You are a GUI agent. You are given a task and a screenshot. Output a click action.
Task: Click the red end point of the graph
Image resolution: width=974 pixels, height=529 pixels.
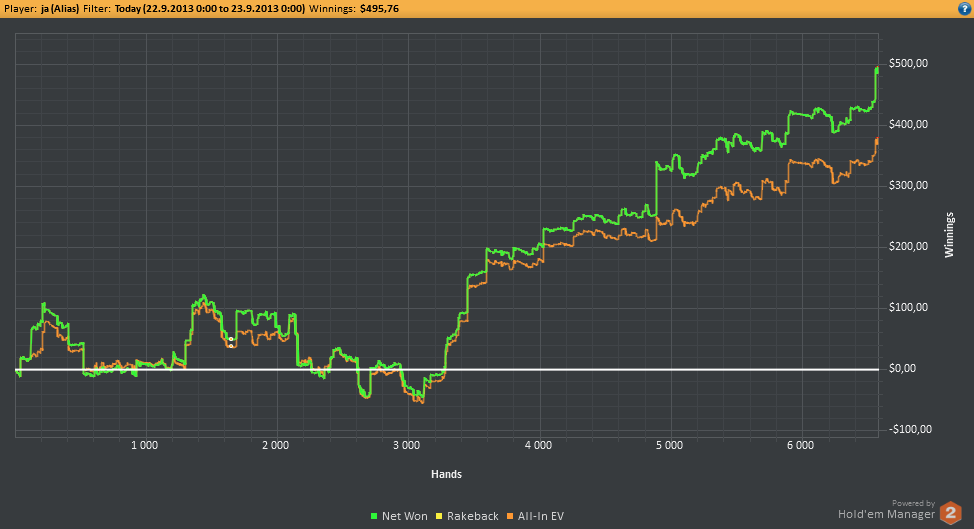(877, 68)
